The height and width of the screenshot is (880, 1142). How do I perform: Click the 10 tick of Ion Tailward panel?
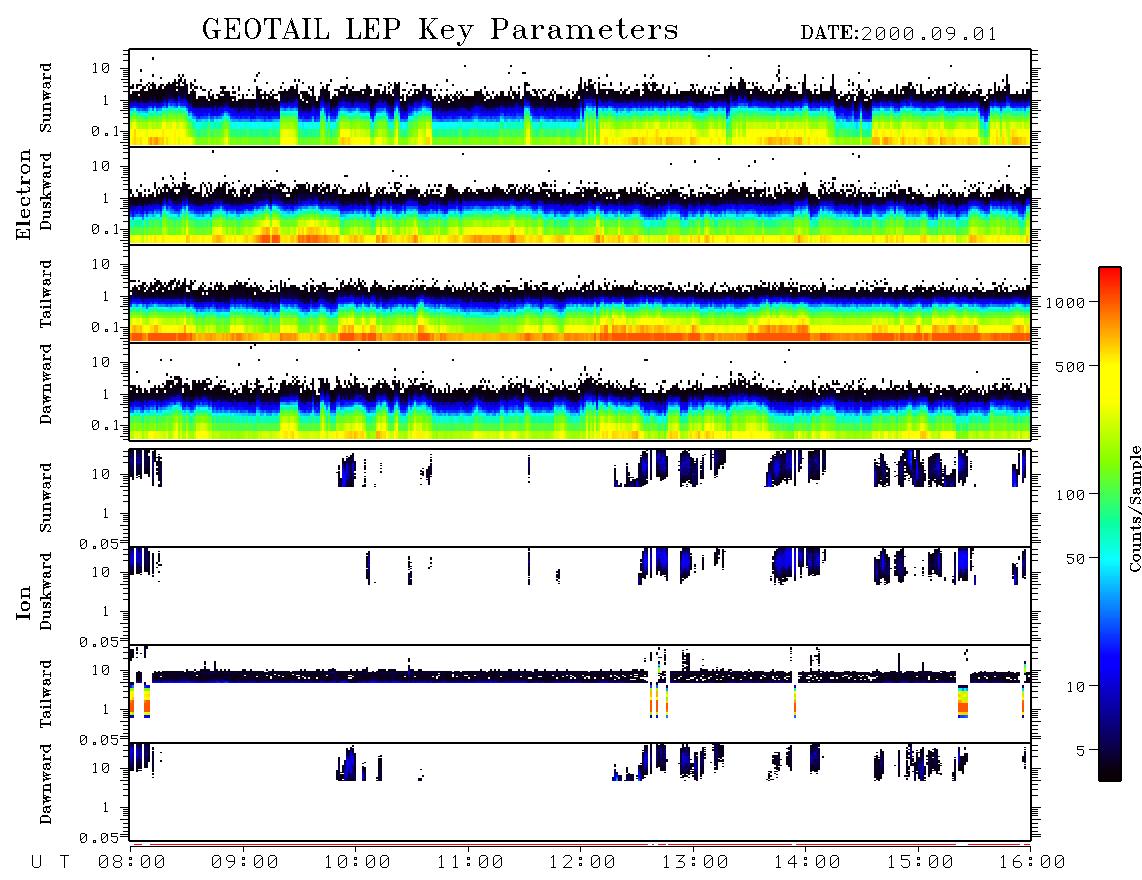[x=101, y=670]
